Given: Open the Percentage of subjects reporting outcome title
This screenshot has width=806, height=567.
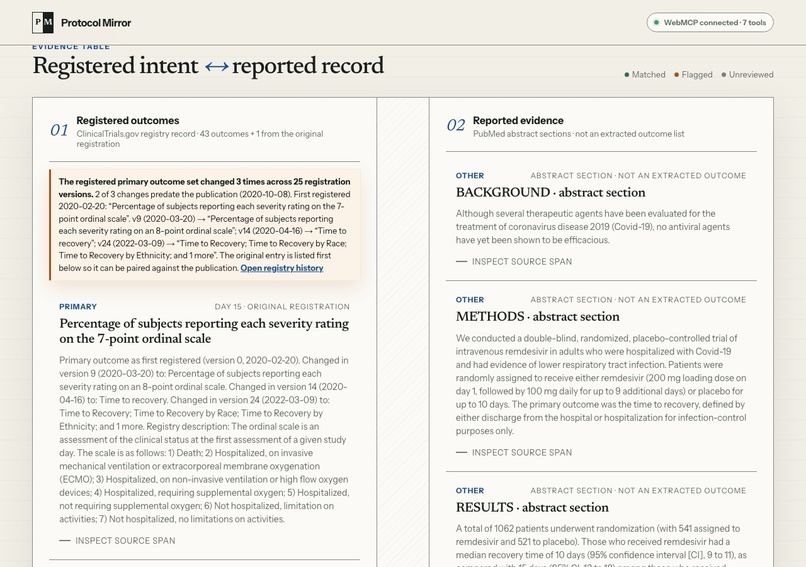Looking at the screenshot, I should coord(204,331).
